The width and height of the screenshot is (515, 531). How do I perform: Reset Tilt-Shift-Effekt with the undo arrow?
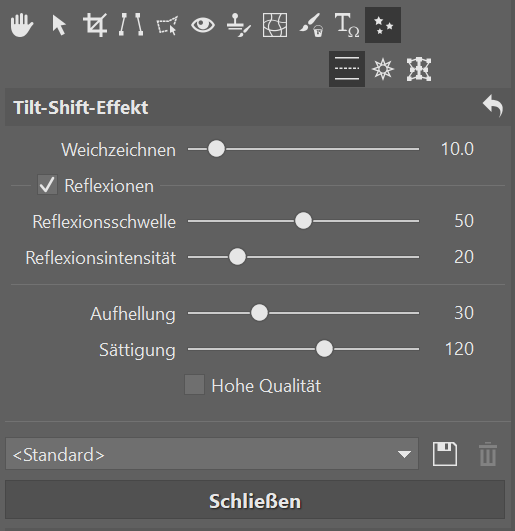click(493, 106)
